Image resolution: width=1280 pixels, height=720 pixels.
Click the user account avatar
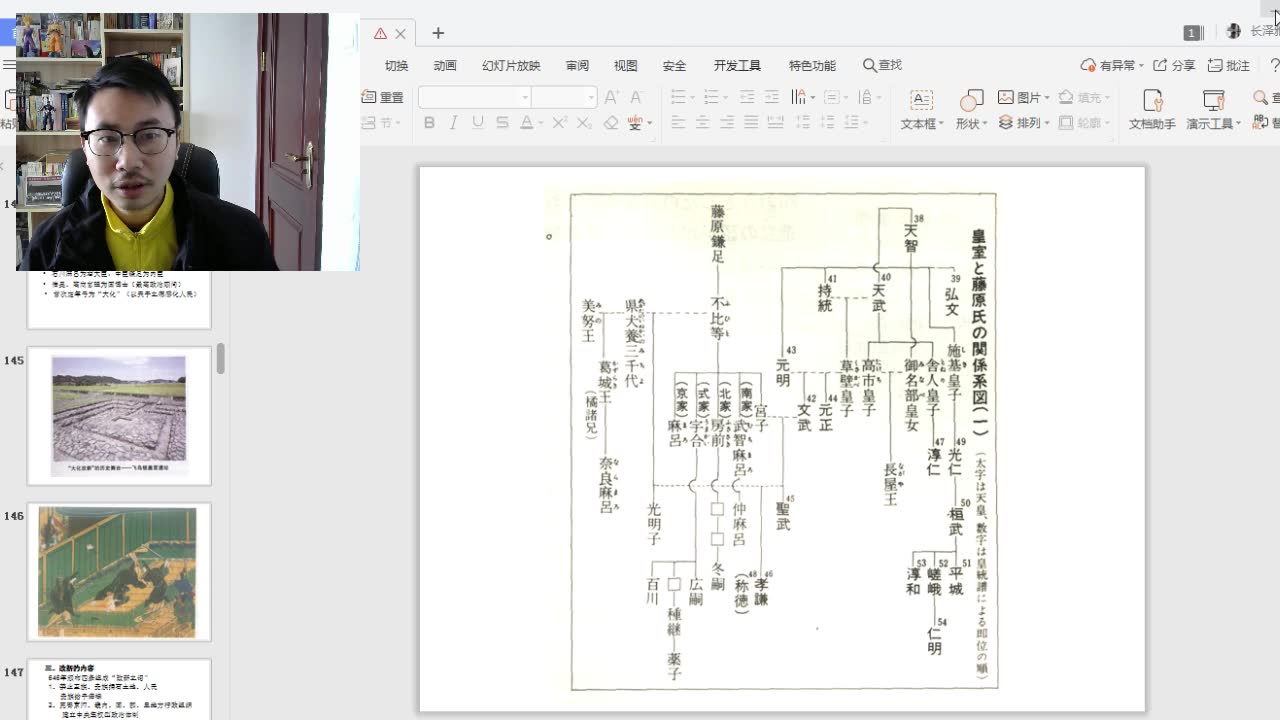click(x=1234, y=32)
